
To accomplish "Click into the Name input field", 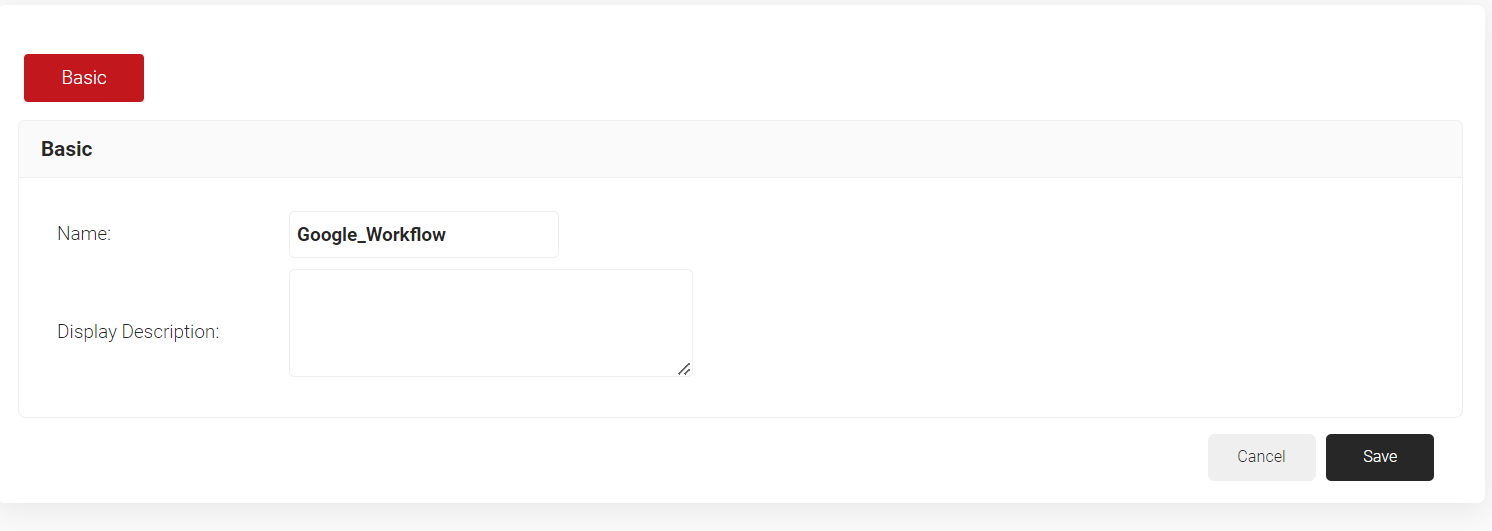I will tap(423, 235).
